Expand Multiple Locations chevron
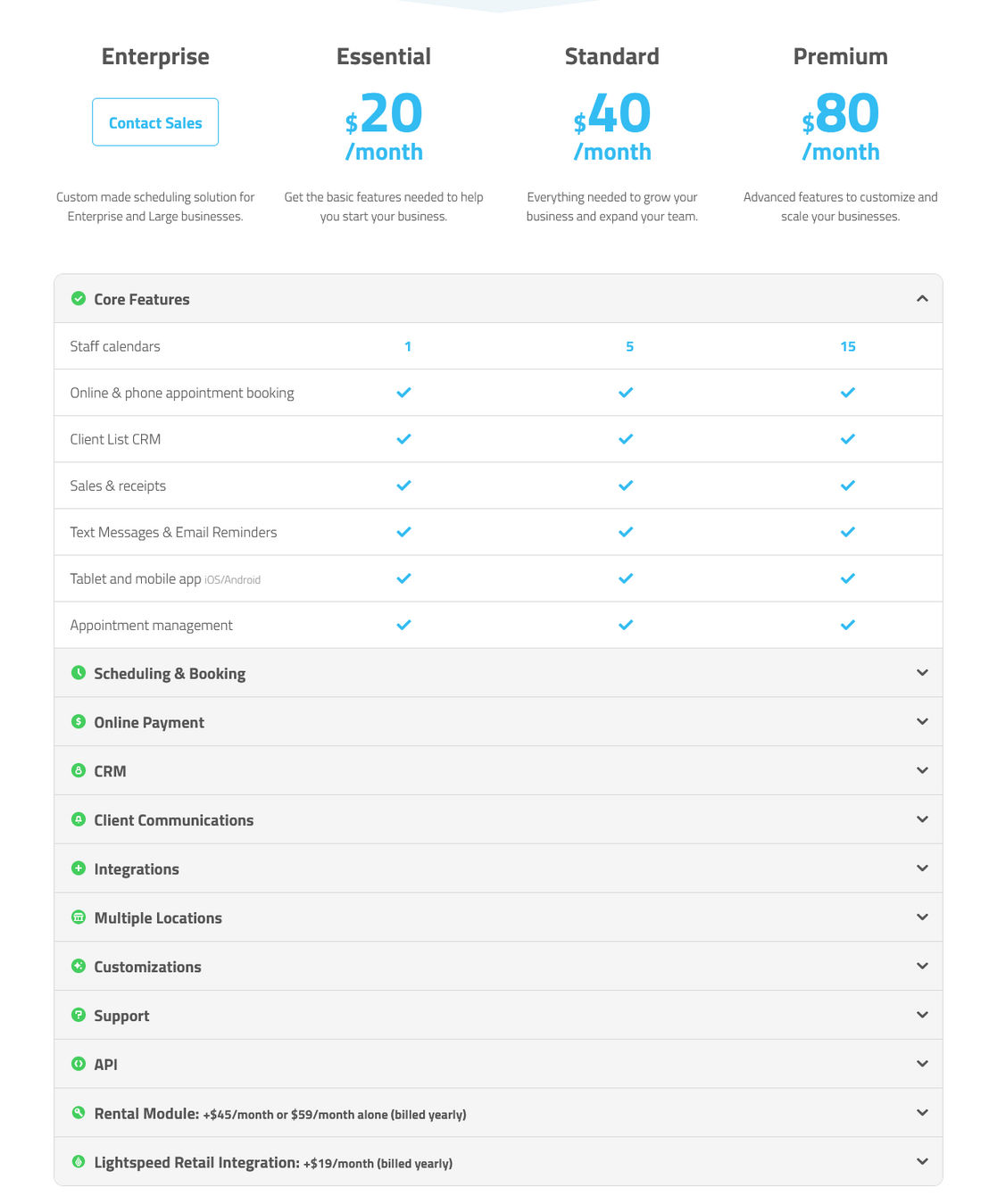This screenshot has width=989, height=1204. click(922, 917)
